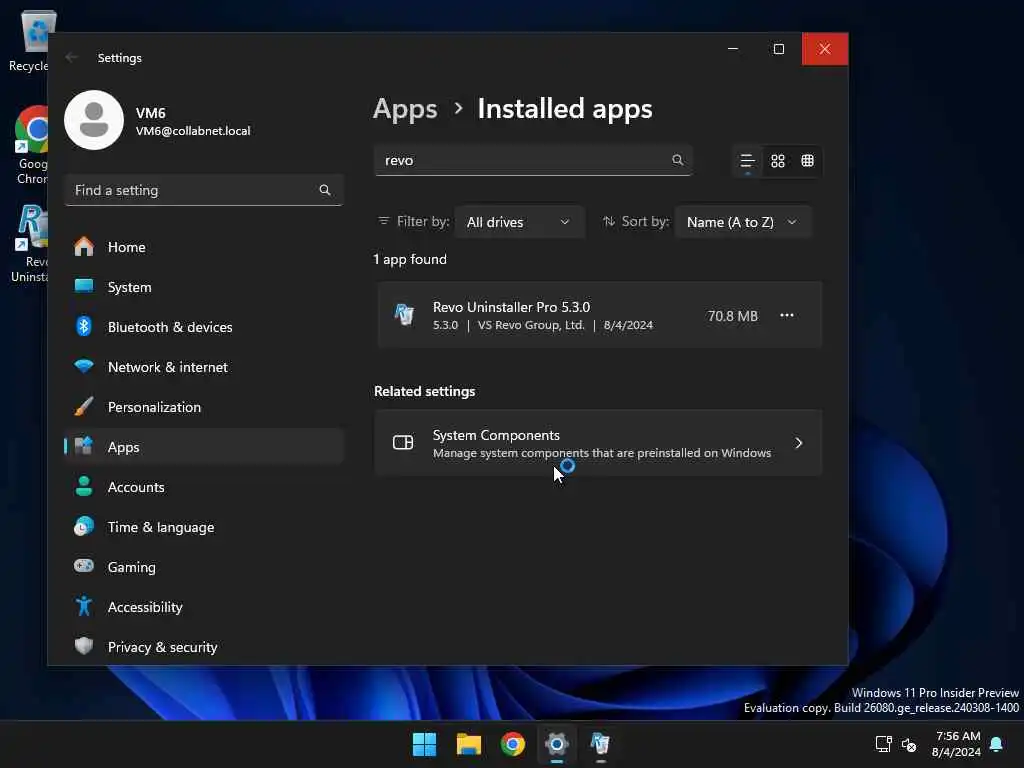Open Personalization settings in the sidebar
The height and width of the screenshot is (768, 1024).
[204, 407]
